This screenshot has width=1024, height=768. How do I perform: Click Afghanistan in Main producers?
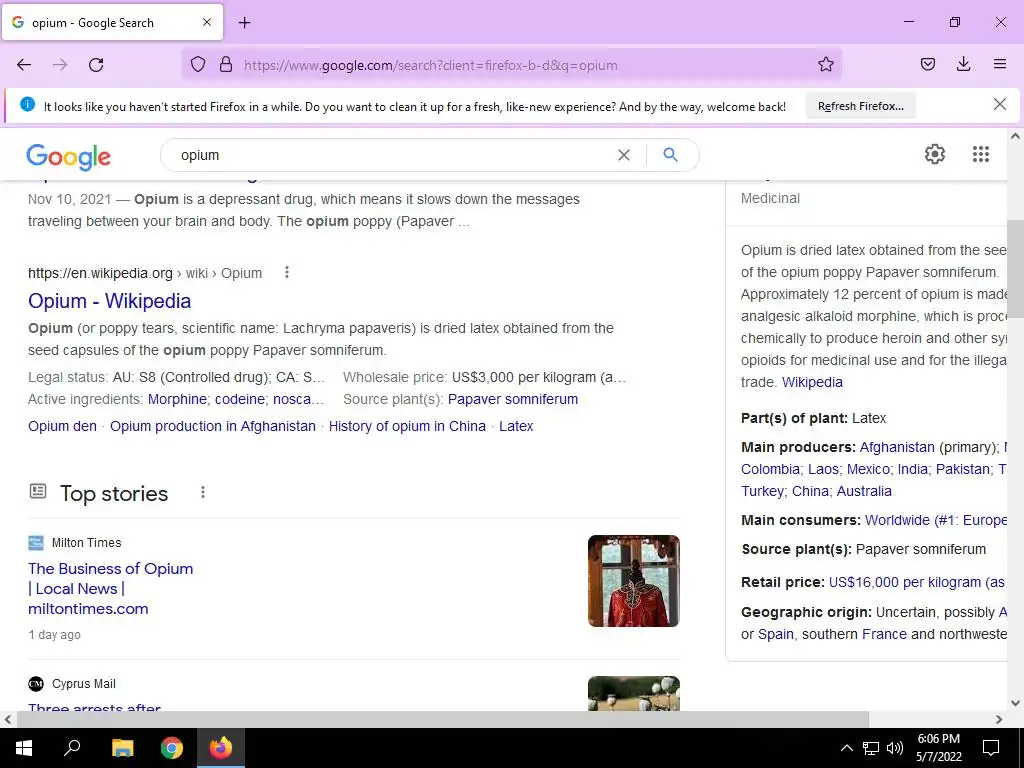tap(897, 447)
